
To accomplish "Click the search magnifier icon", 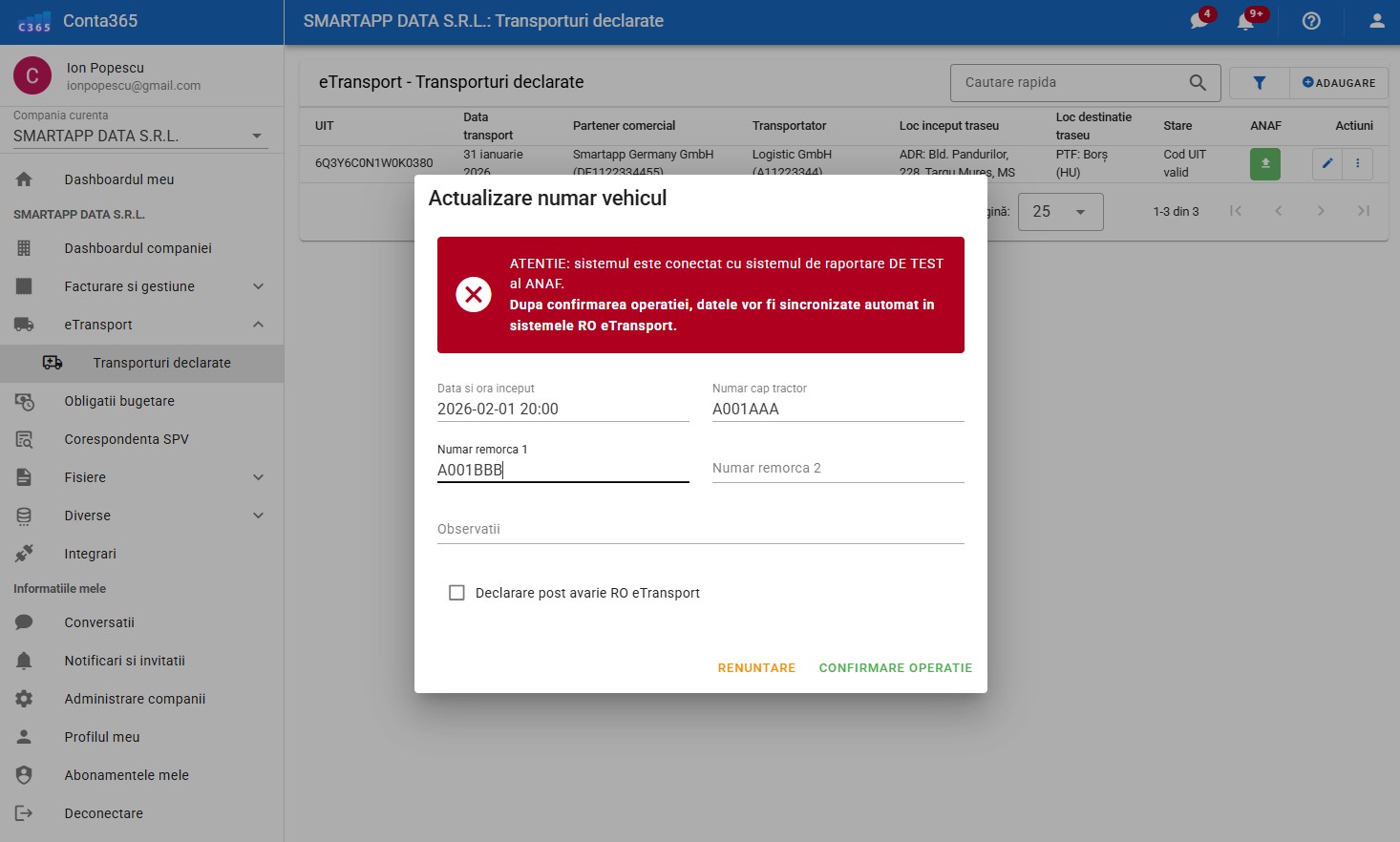I will [1197, 83].
